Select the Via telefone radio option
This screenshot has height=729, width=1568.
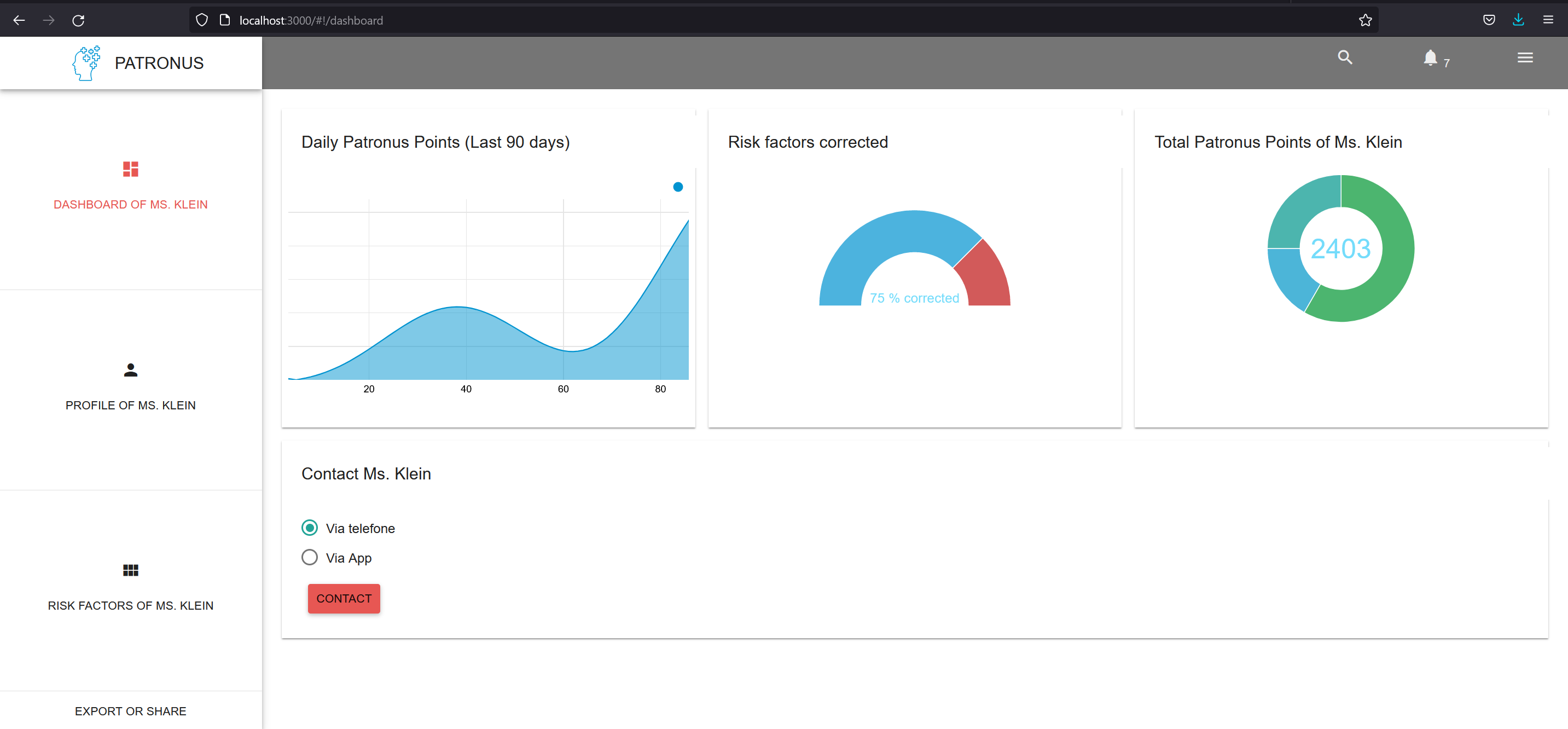pos(309,528)
